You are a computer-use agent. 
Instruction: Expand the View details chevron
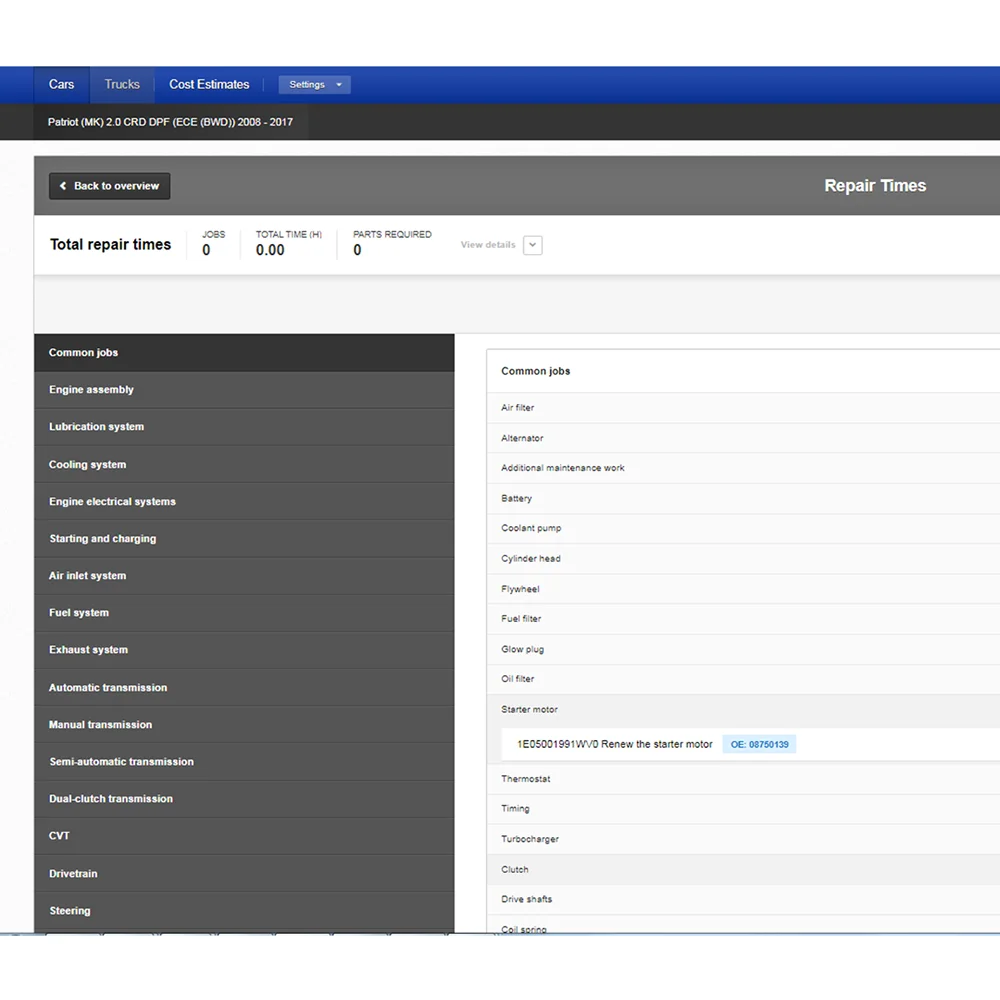[532, 245]
